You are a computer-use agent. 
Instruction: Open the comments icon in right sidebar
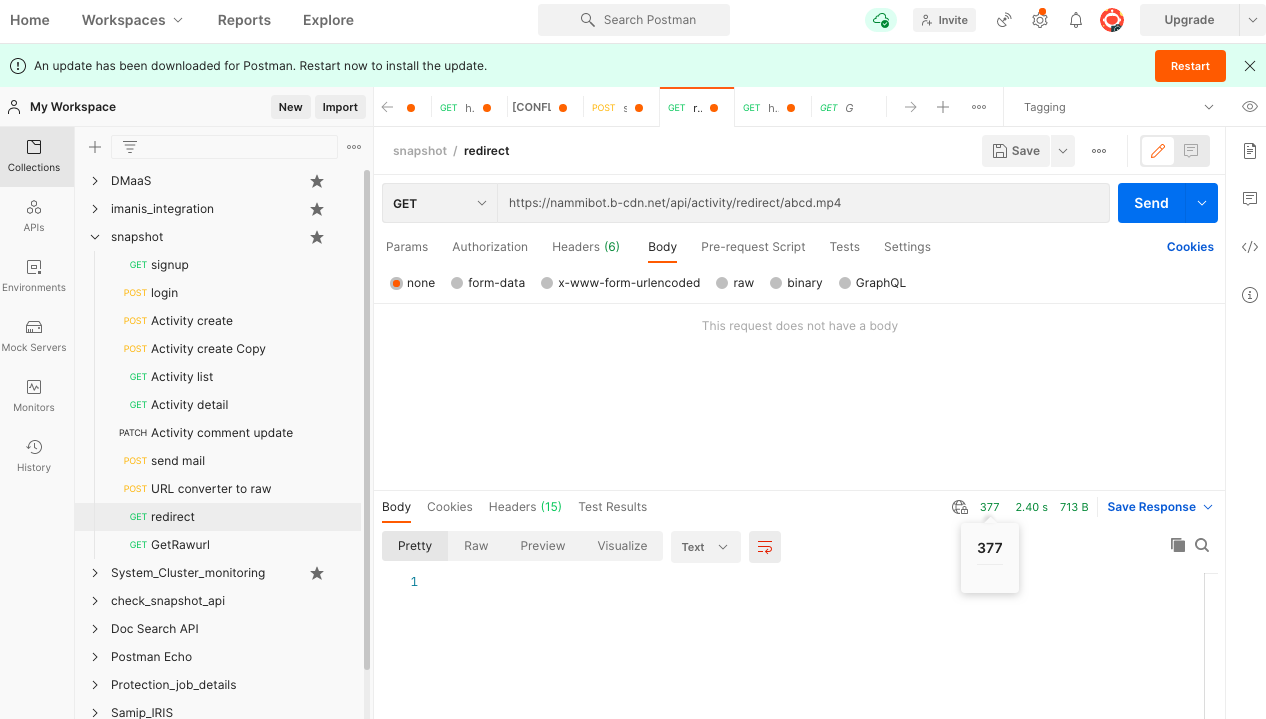(1249, 199)
